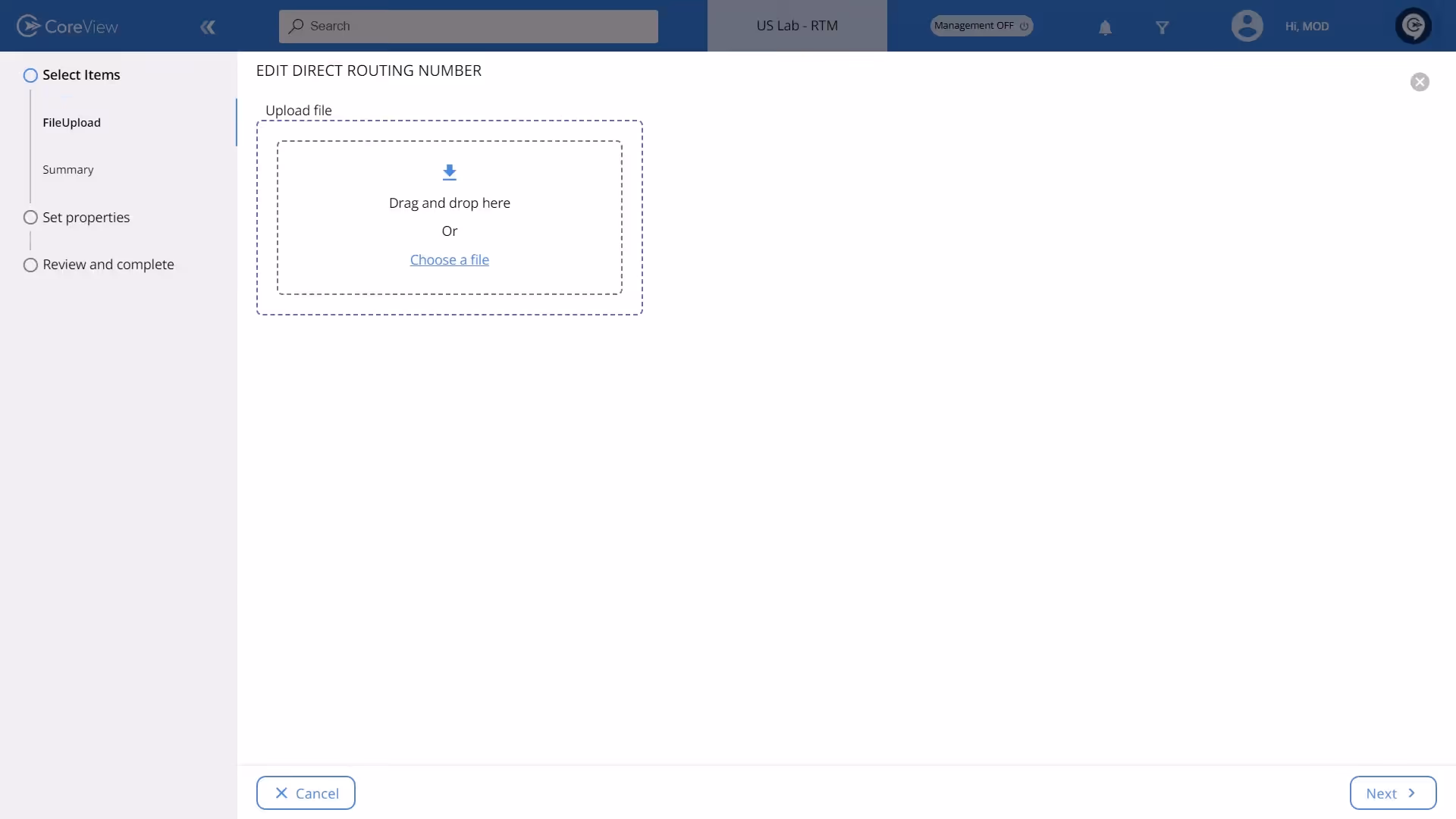Collapse the sidebar with the double chevron
The image size is (1456, 819).
208,27
